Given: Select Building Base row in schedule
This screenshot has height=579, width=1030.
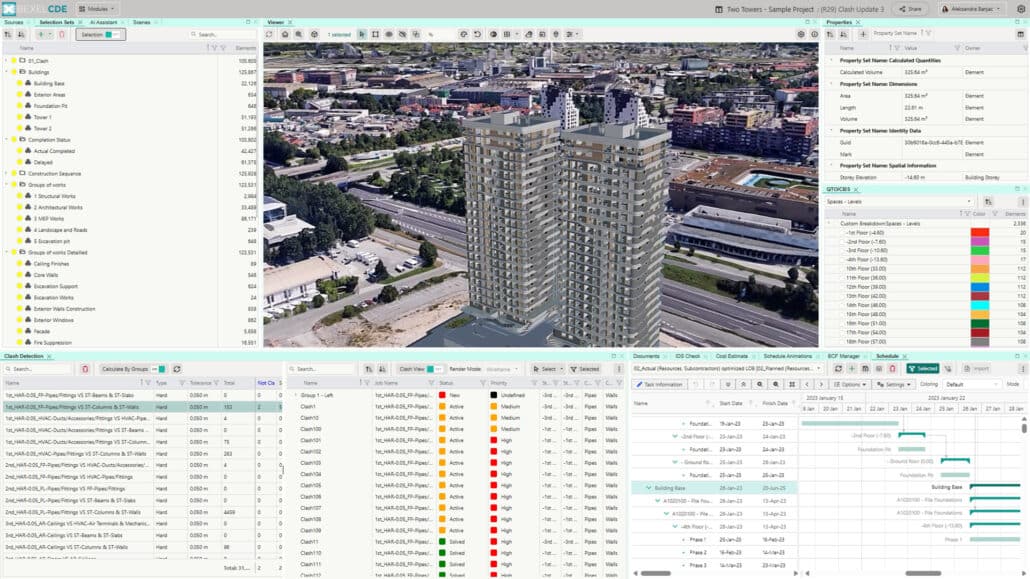Looking at the screenshot, I should pyautogui.click(x=714, y=488).
